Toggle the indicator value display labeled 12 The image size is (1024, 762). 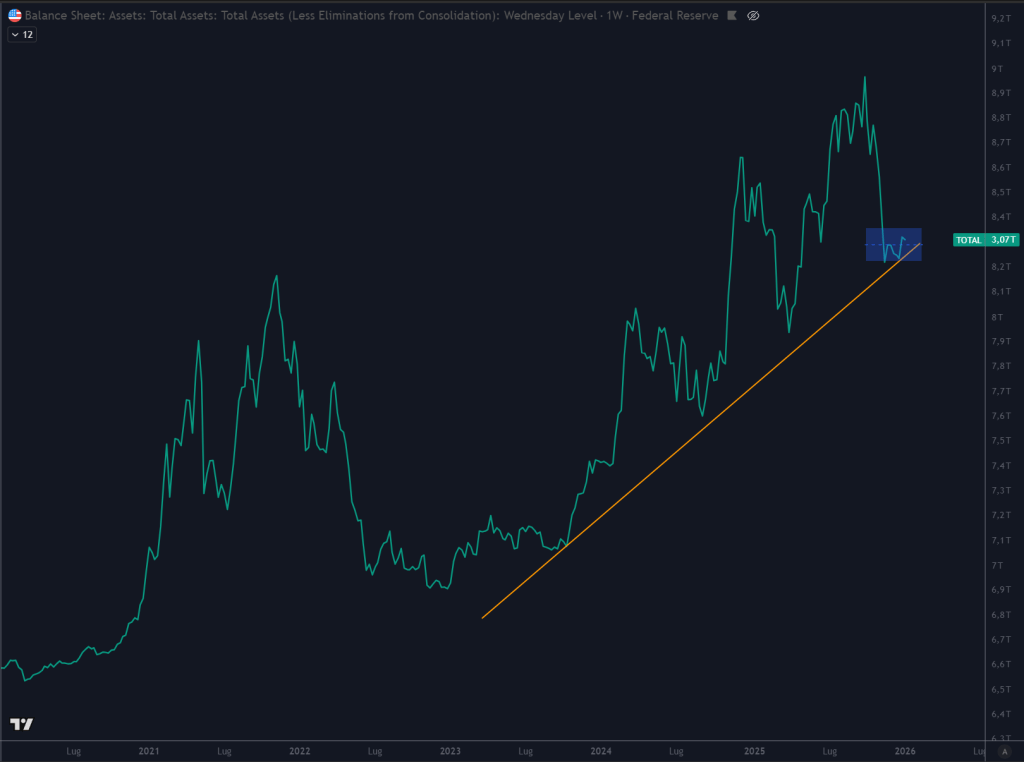click(x=27, y=33)
